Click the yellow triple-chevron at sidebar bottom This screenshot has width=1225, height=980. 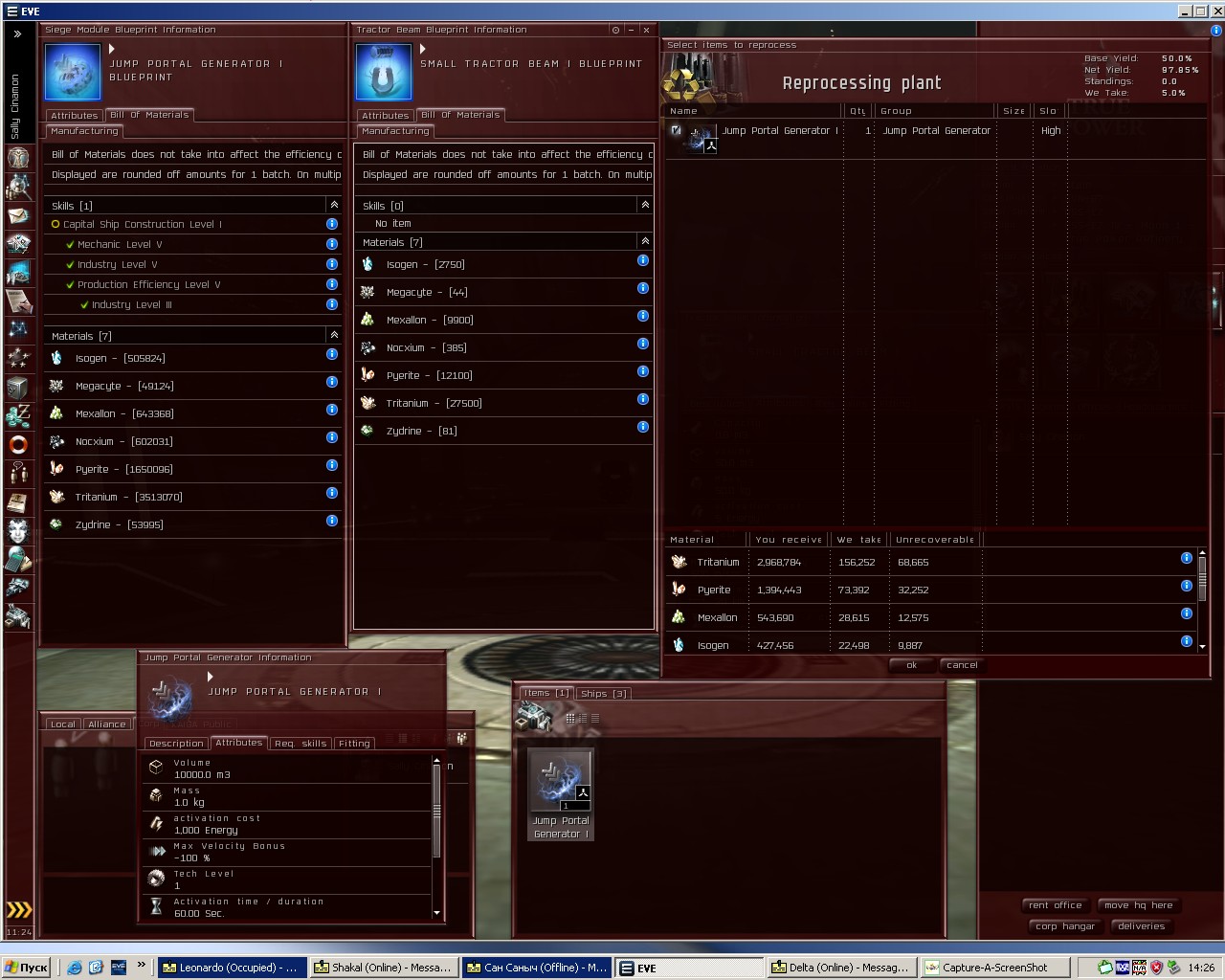[19, 910]
